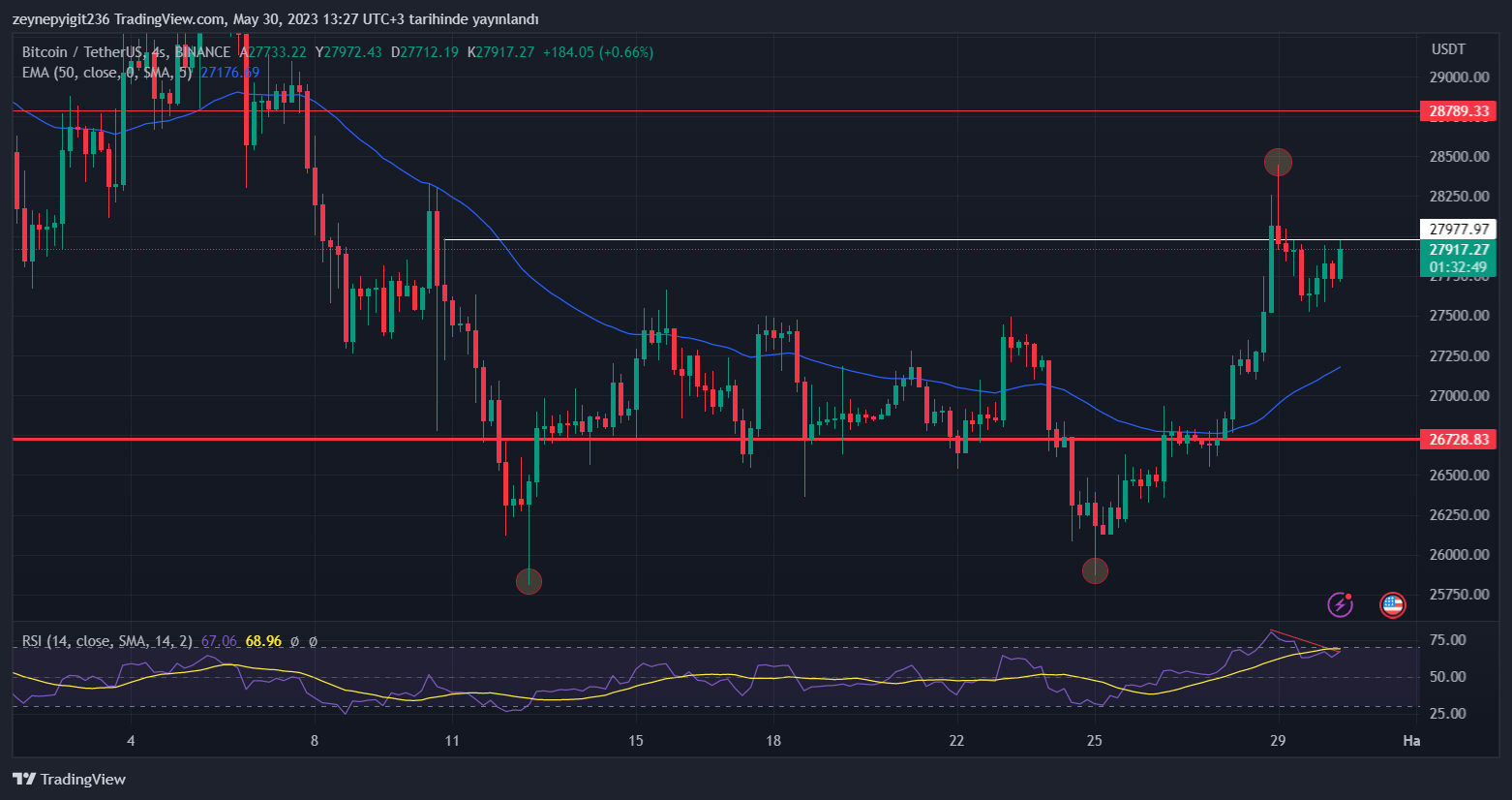Select the thick red support line at 26728
The width and height of the screenshot is (1512, 800).
(716, 439)
